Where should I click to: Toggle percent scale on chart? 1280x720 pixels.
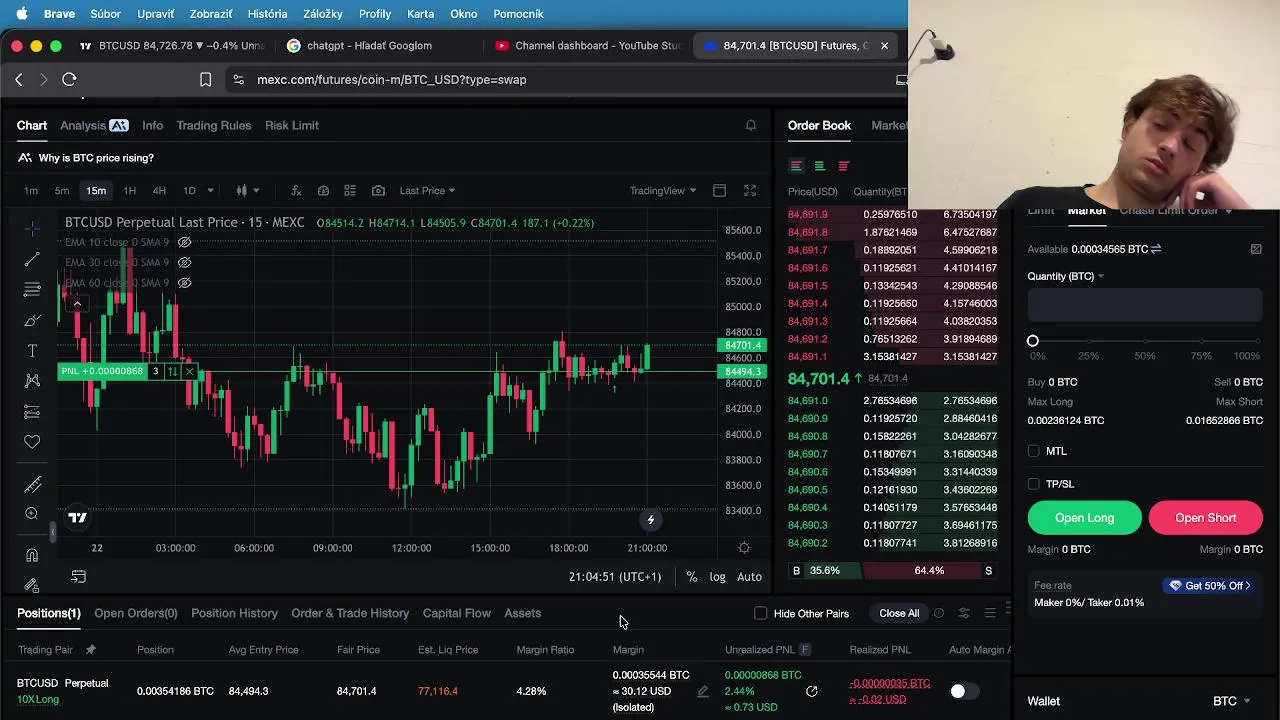click(692, 577)
